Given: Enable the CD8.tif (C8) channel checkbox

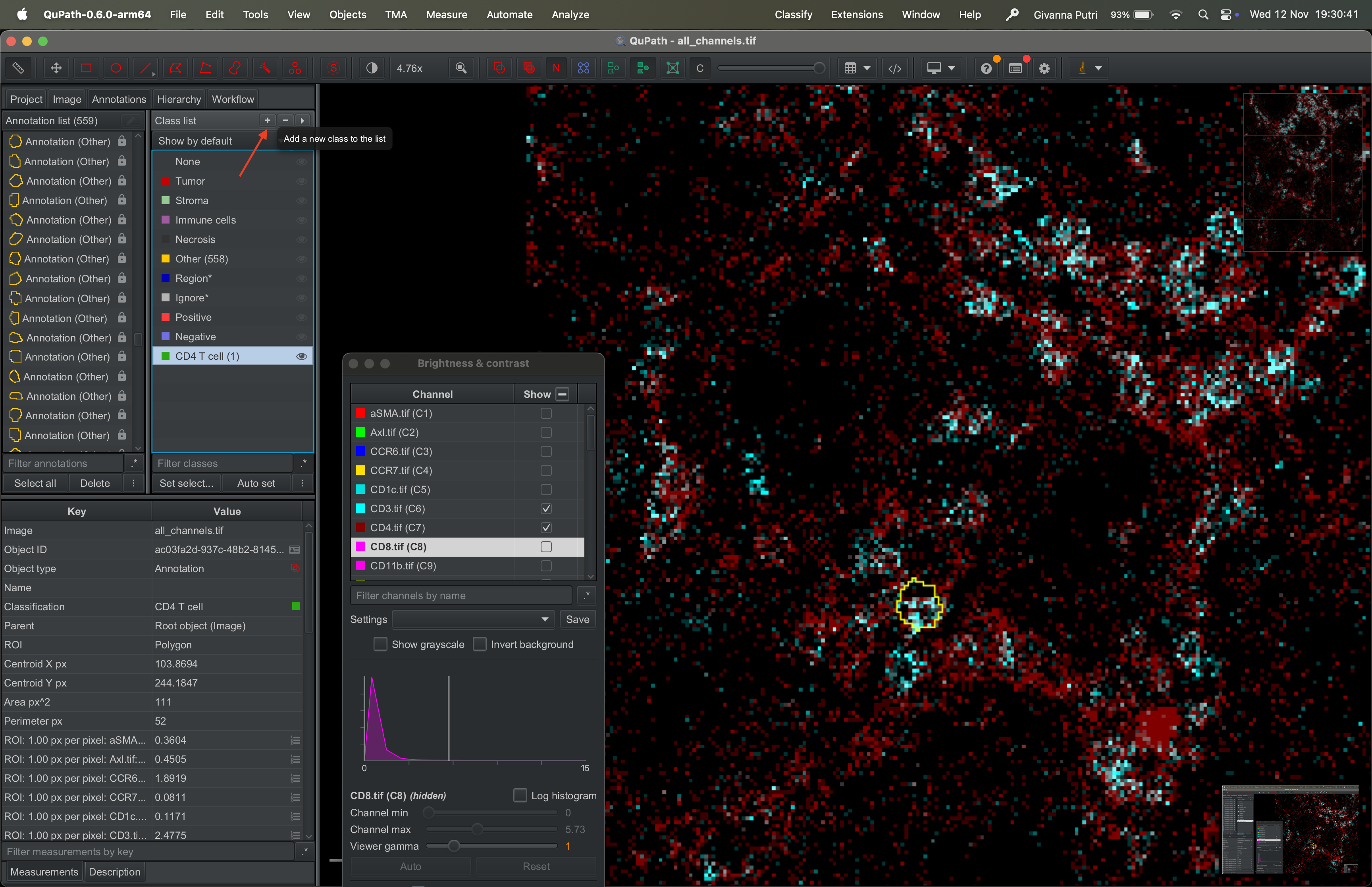Looking at the screenshot, I should click(x=546, y=547).
